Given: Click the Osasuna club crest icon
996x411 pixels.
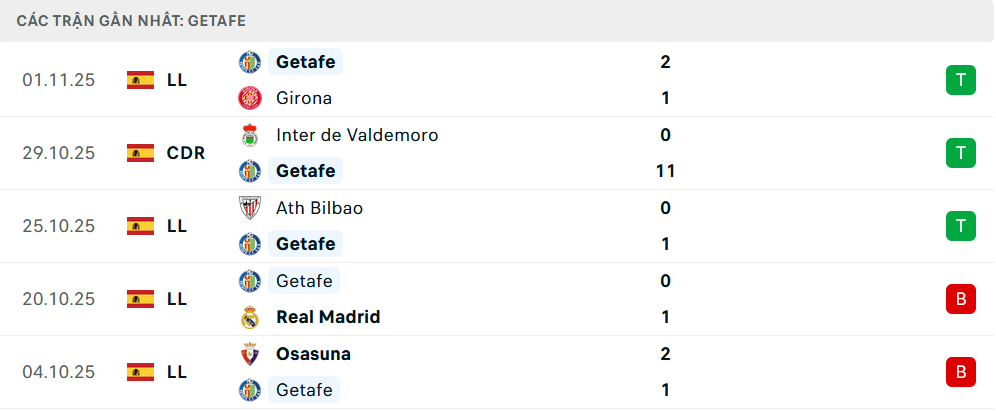Looking at the screenshot, I should tap(249, 354).
